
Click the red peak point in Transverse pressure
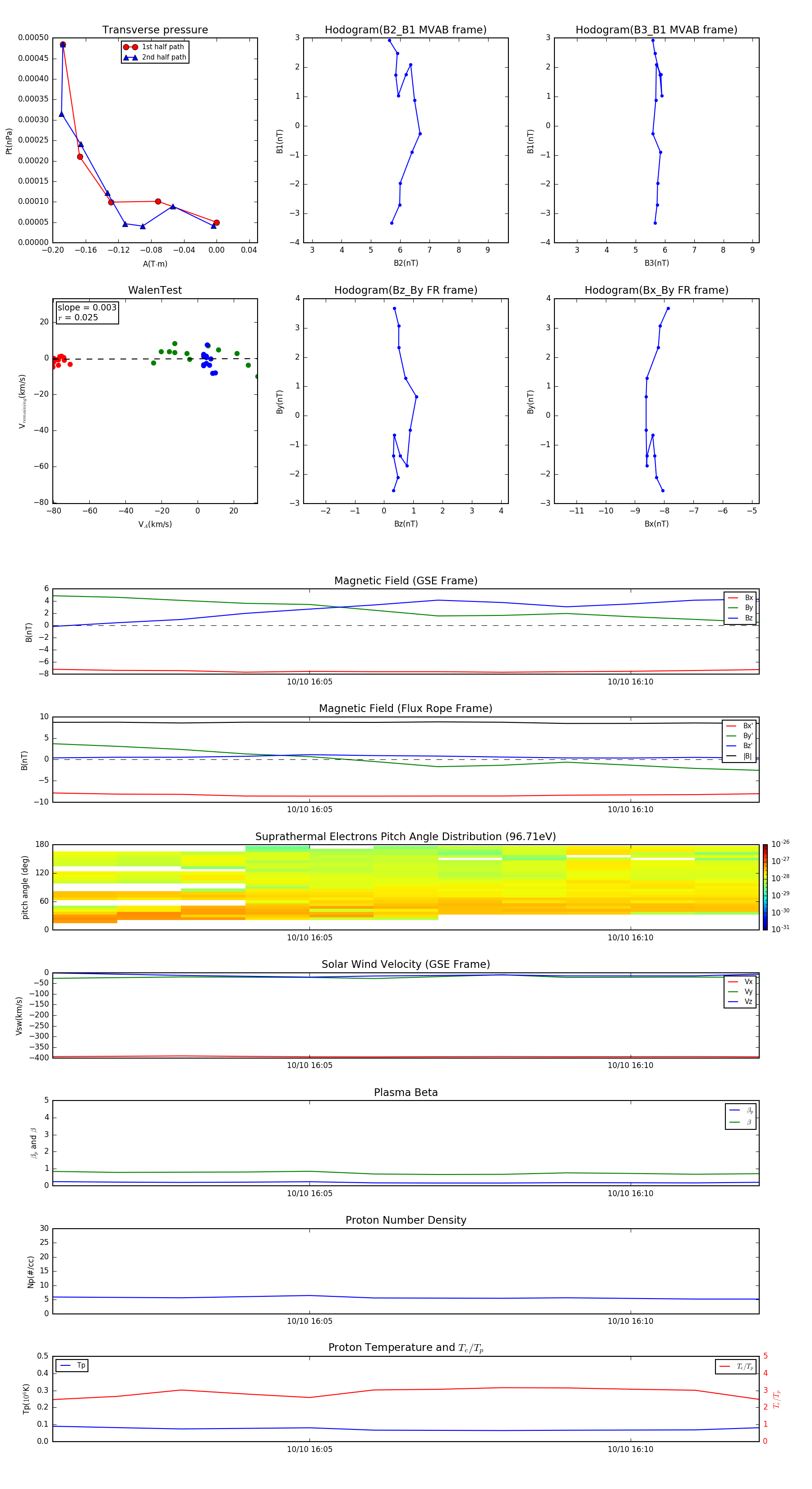(x=63, y=45)
